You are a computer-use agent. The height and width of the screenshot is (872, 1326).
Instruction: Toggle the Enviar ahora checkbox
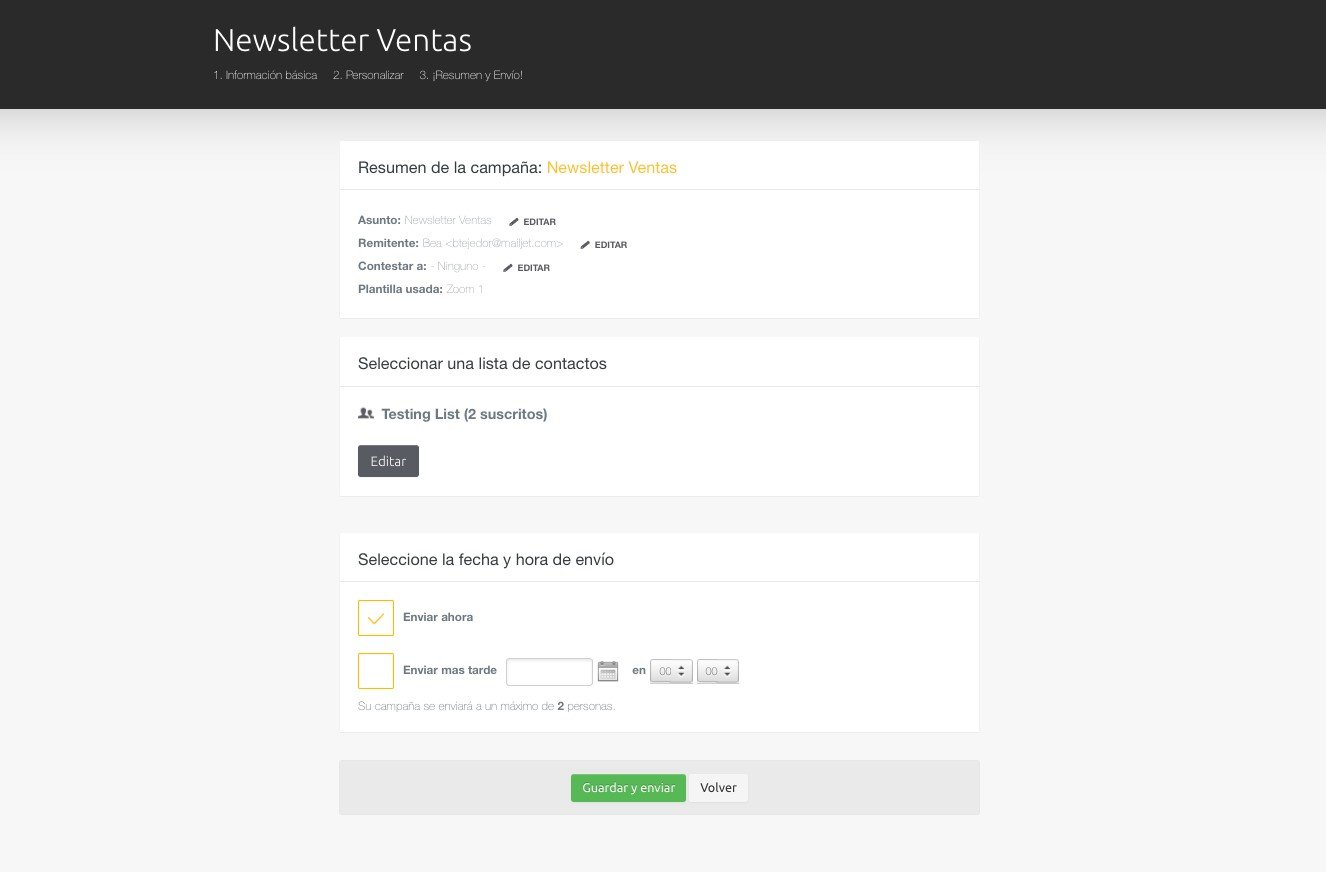pyautogui.click(x=376, y=618)
